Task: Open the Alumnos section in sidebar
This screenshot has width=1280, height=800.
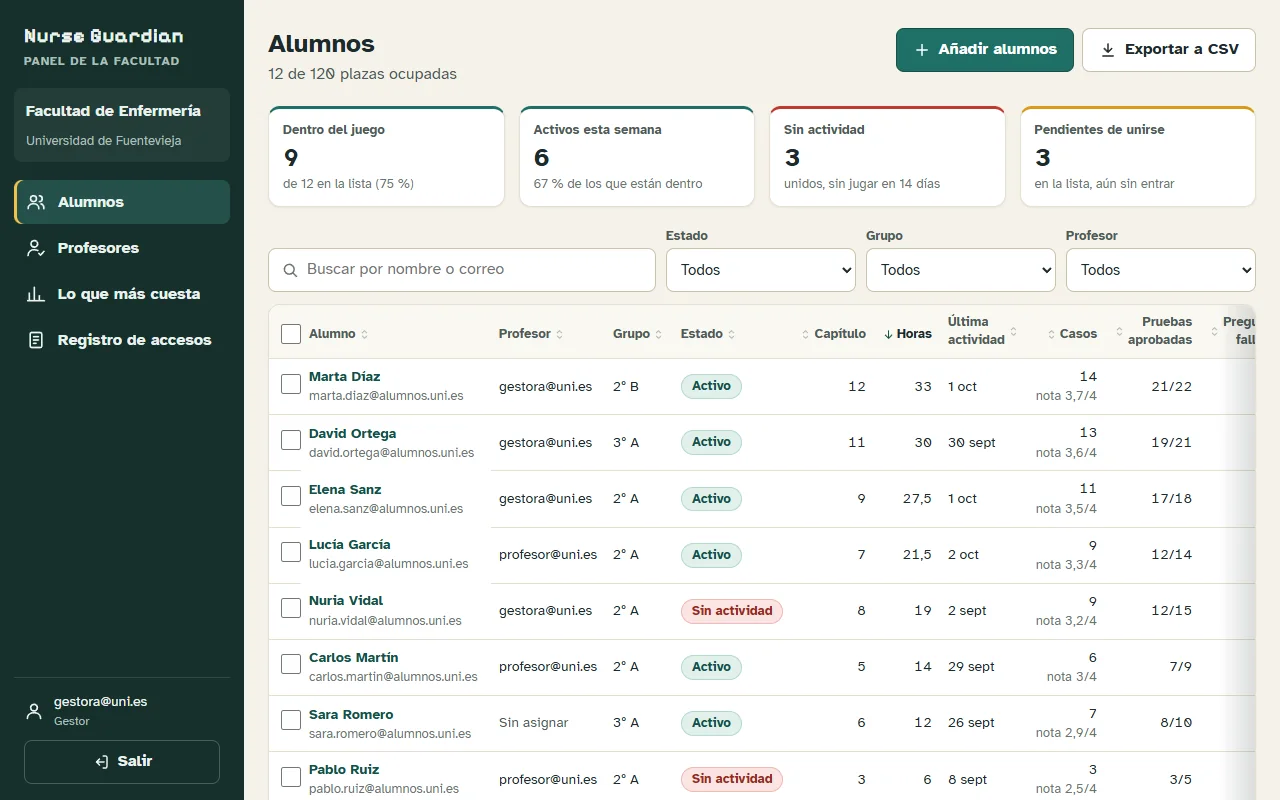Action: [x=122, y=202]
